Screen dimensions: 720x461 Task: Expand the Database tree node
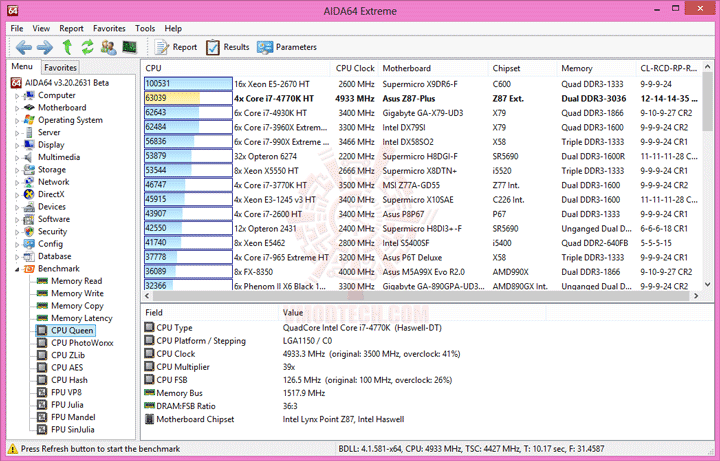[17, 257]
